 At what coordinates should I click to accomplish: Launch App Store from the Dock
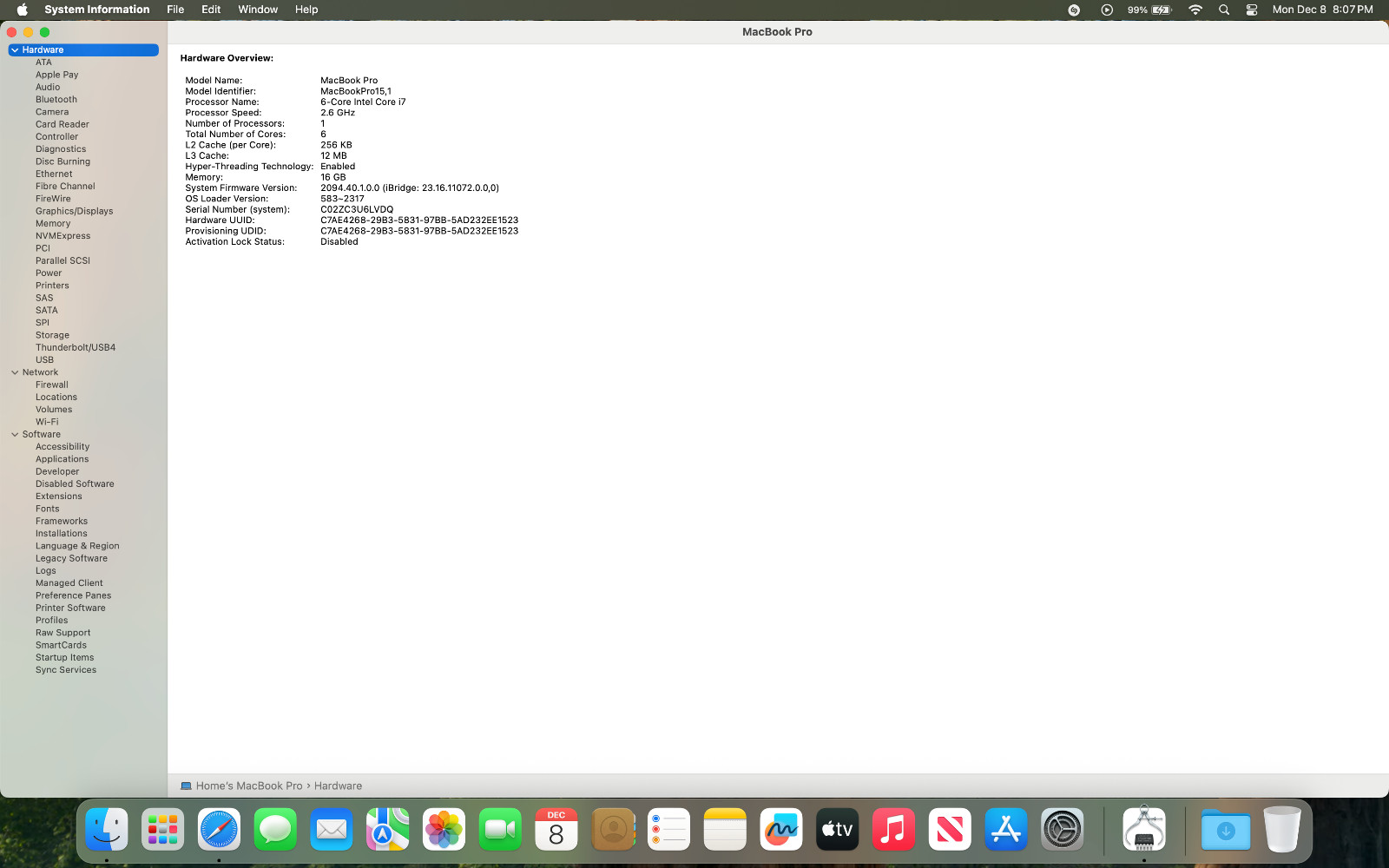1005,830
